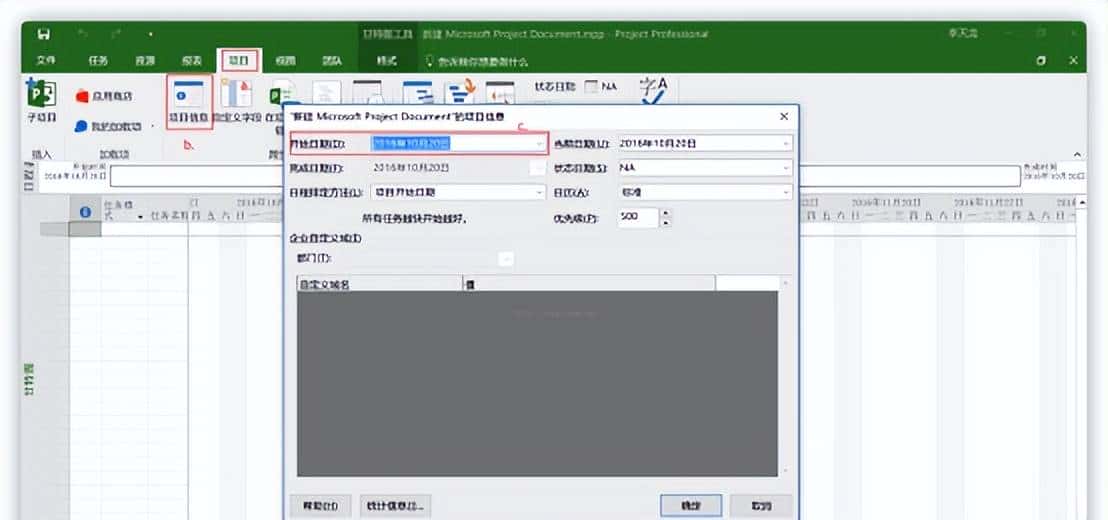Open the 统计信息 statistics button
Viewport: 1108px width, 520px height.
pos(395,506)
